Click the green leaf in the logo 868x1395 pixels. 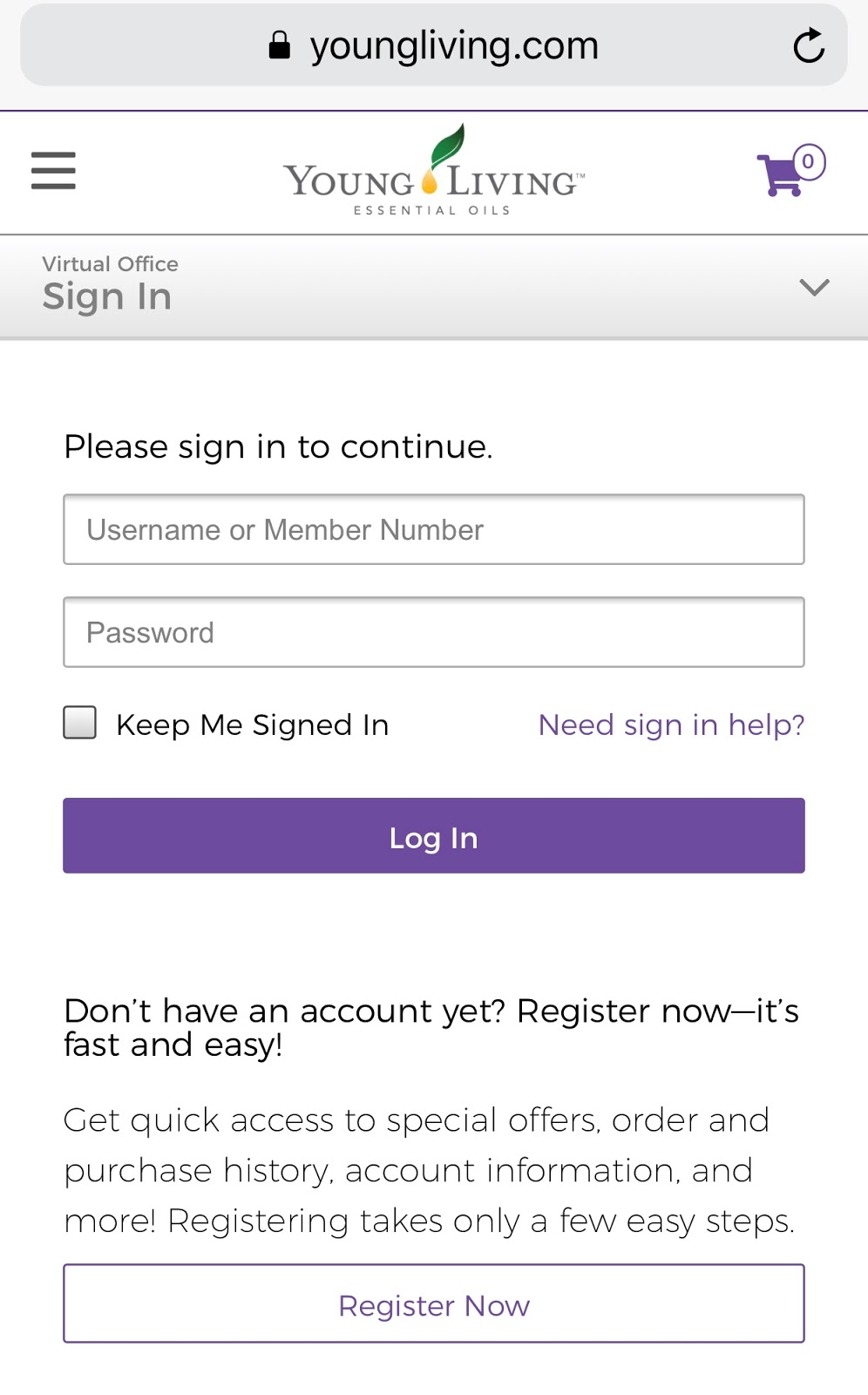(447, 145)
